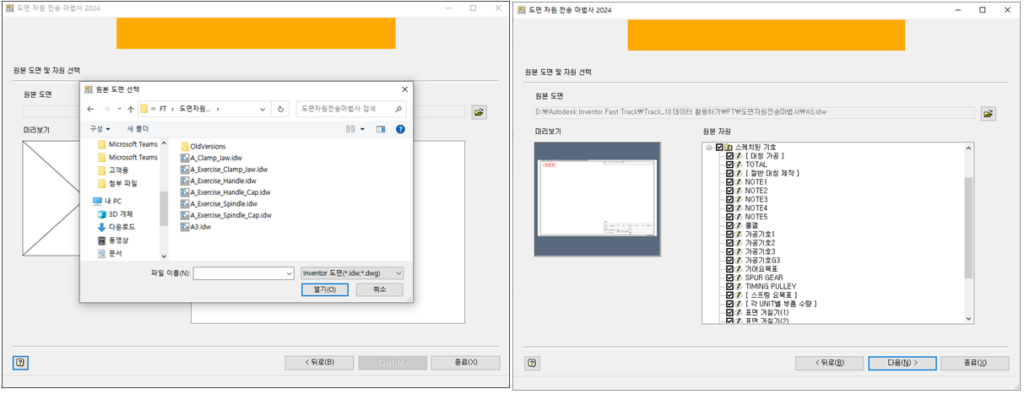Select 다운로드 in the navigation pane
The width and height of the screenshot is (1024, 394).
tap(116, 227)
